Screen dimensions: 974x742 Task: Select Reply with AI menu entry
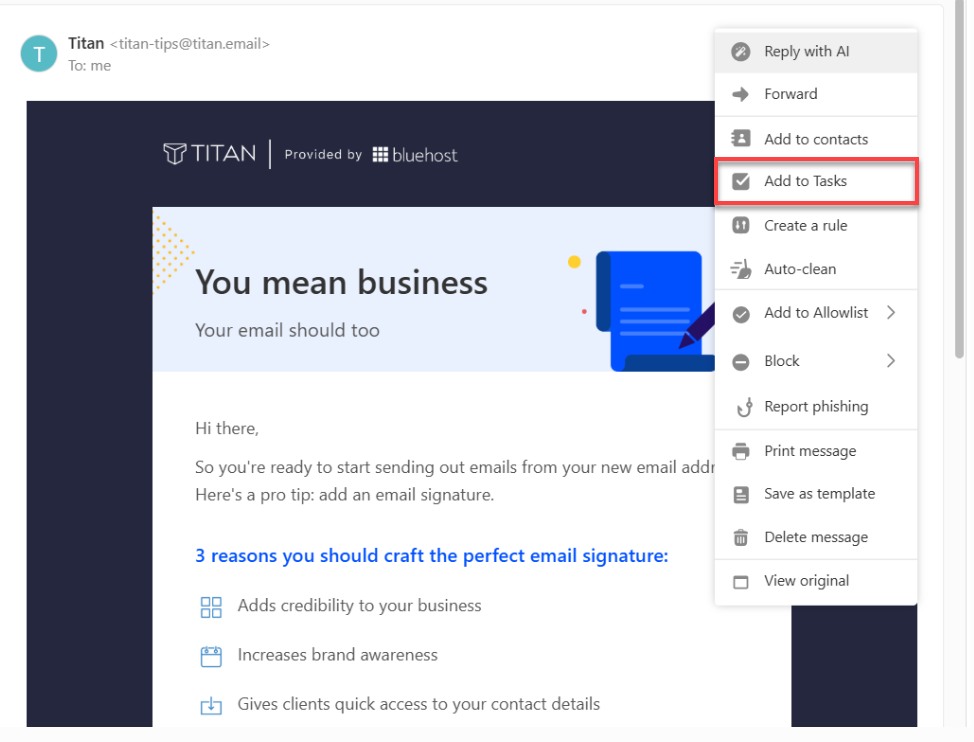(x=816, y=52)
